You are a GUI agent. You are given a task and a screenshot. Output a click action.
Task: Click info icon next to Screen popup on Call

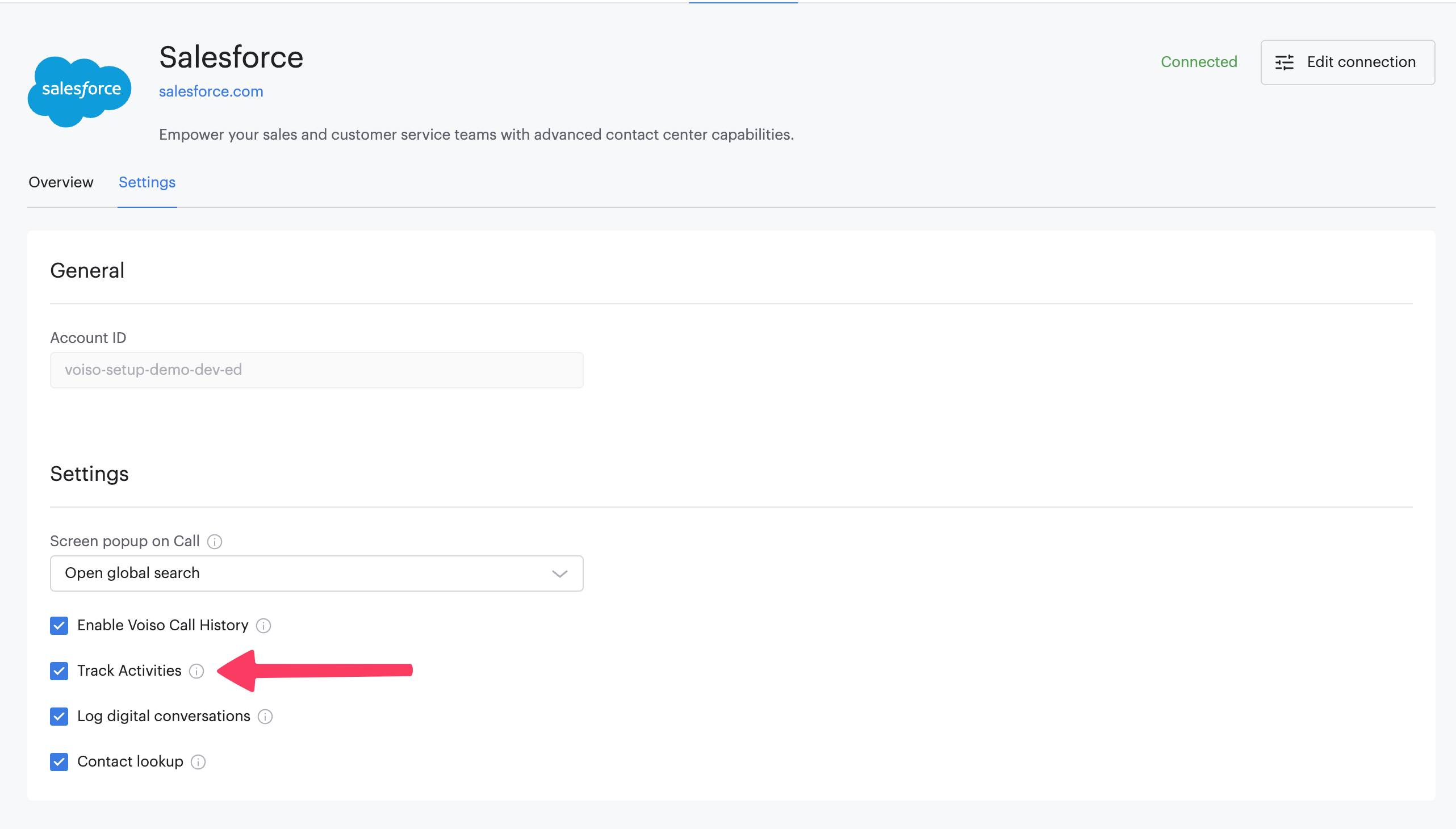click(x=215, y=542)
